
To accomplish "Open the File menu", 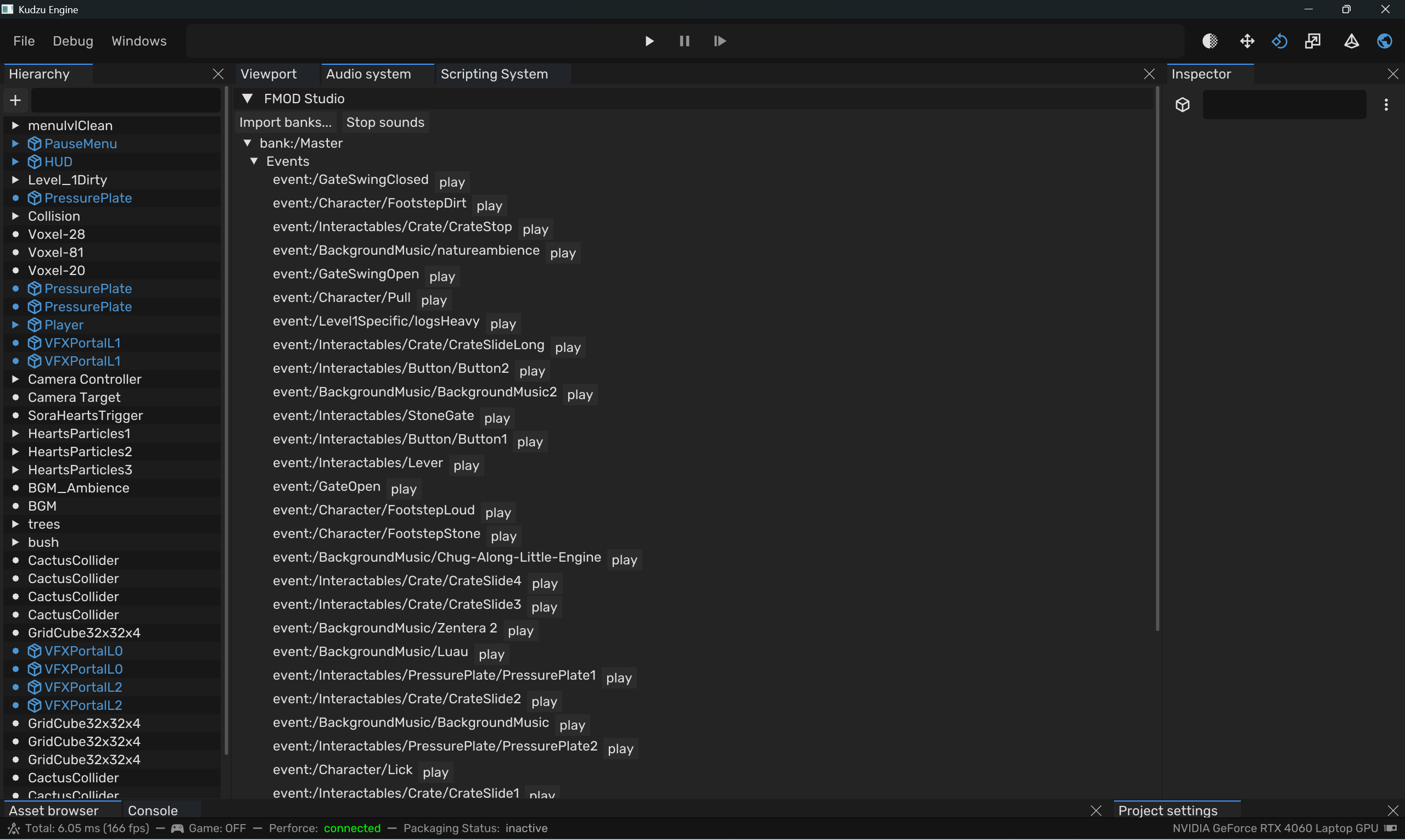I will click(x=24, y=41).
